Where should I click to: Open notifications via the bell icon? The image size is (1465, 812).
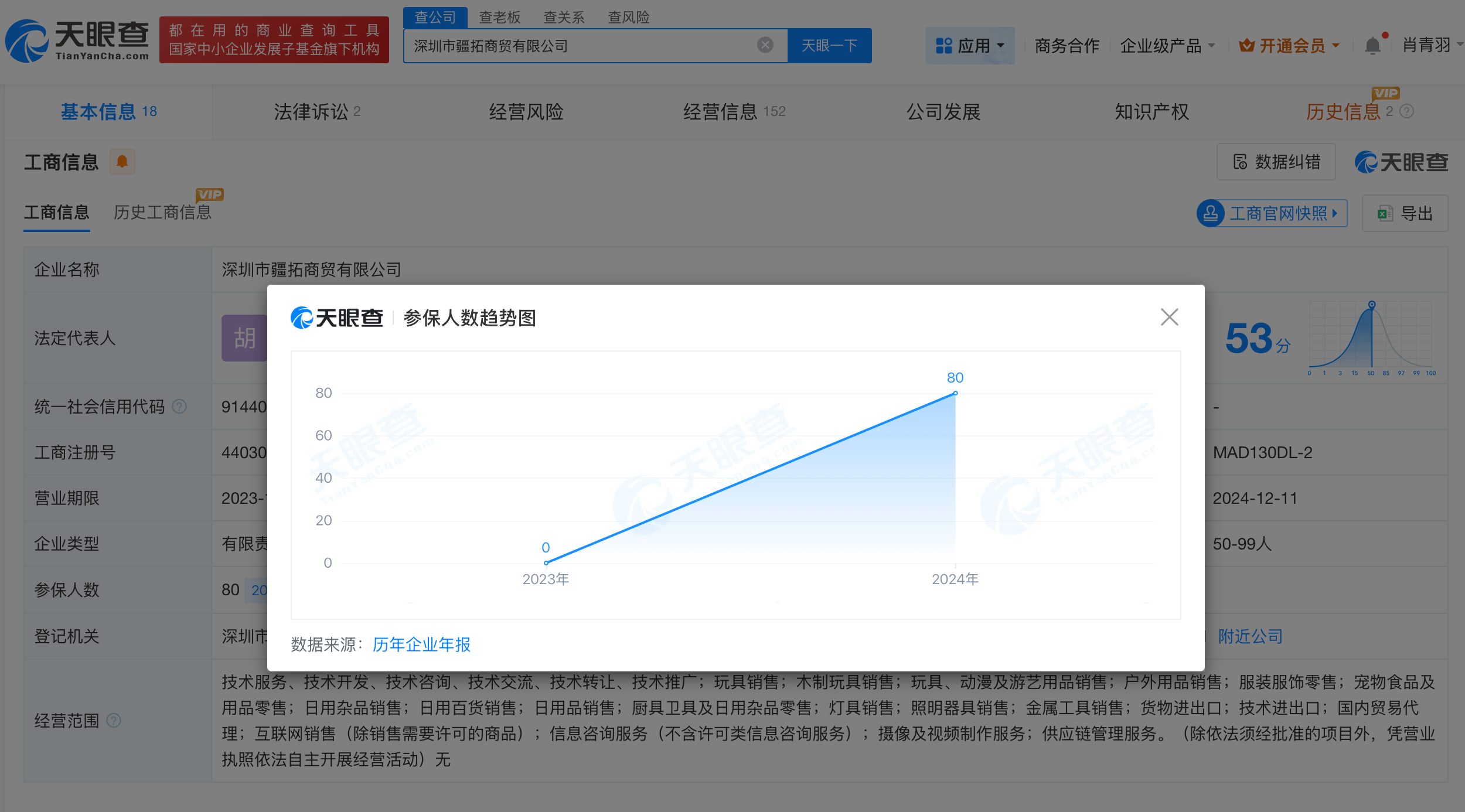[x=1371, y=45]
